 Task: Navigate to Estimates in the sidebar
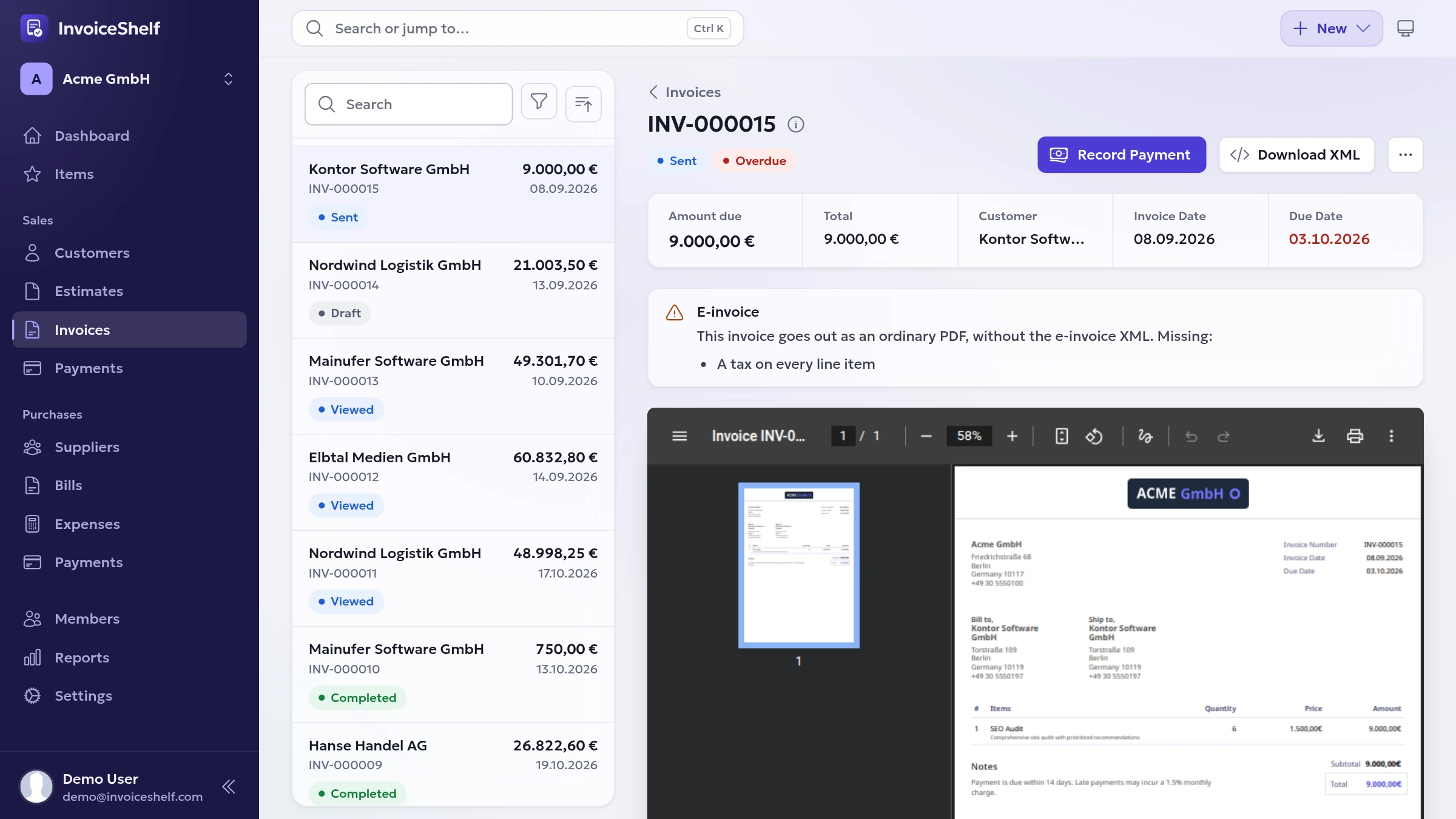click(129, 291)
